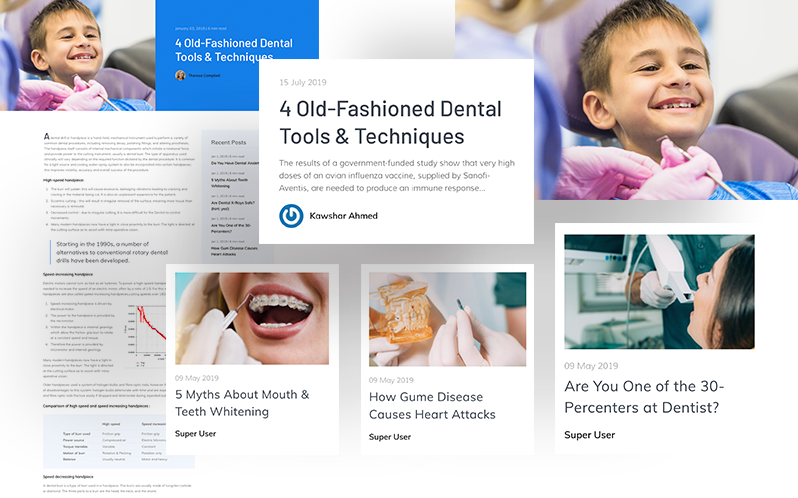The width and height of the screenshot is (798, 498).
Task: Click the Theresa Campbell author name
Action: click(205, 75)
